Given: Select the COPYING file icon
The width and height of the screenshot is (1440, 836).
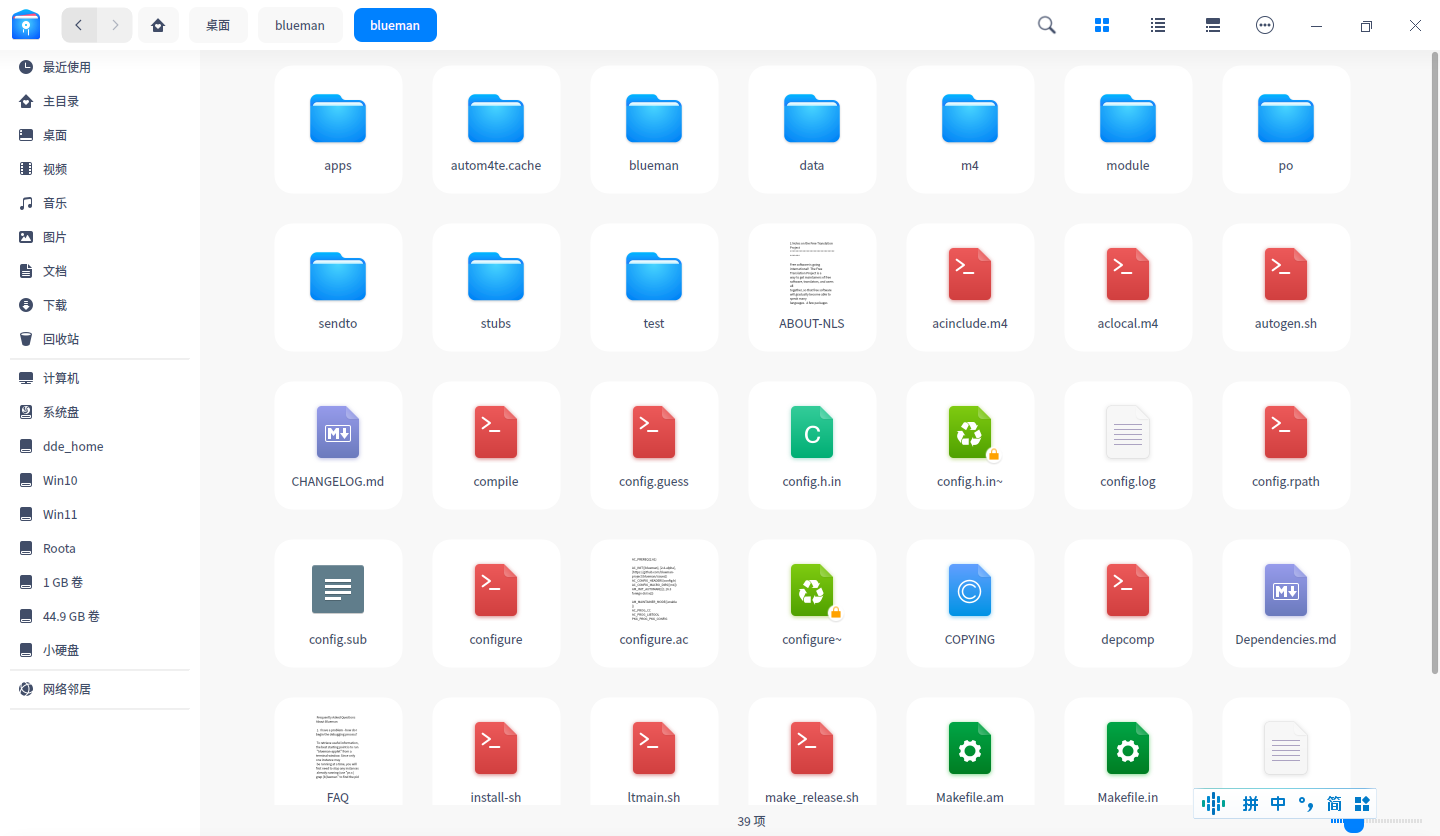Looking at the screenshot, I should 970,590.
